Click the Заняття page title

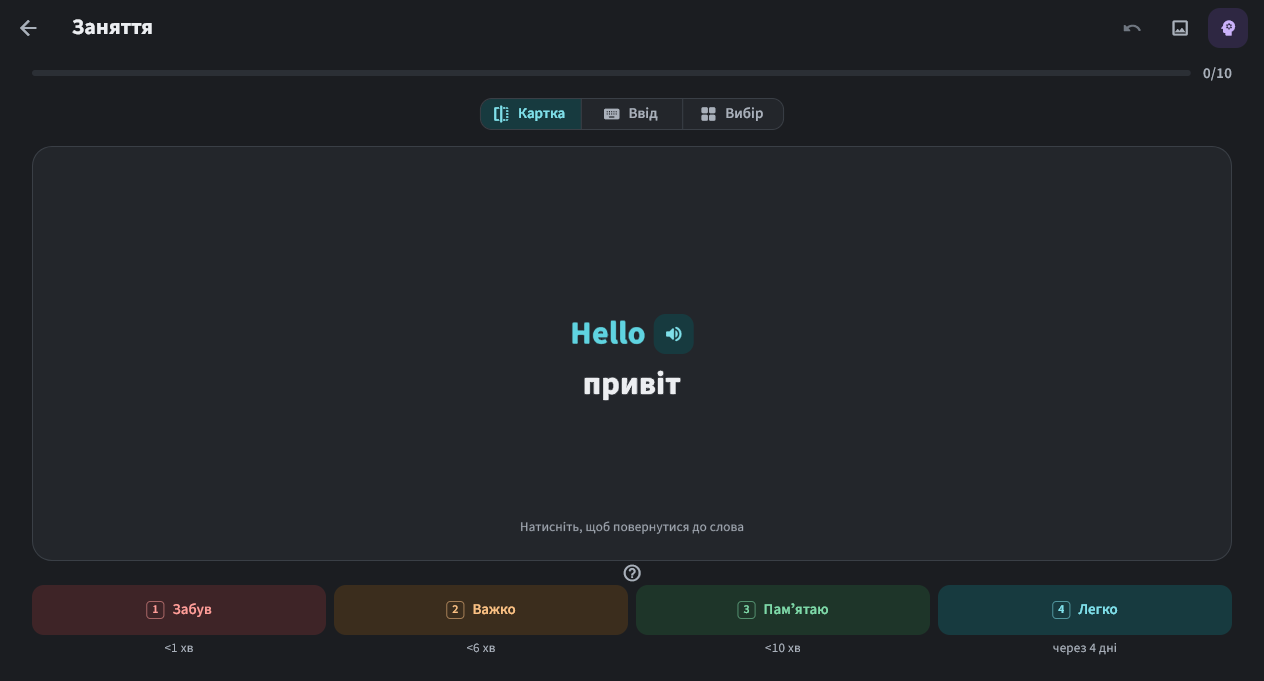click(112, 28)
